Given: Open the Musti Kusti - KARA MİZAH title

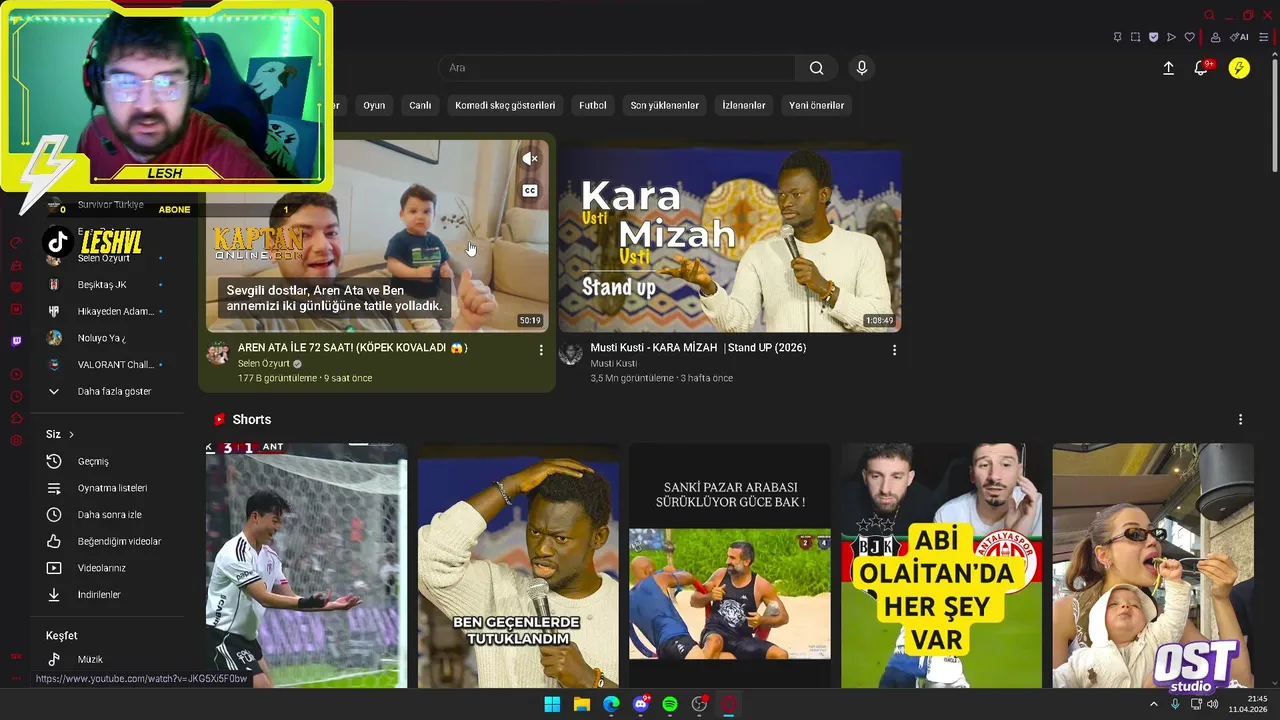Looking at the screenshot, I should point(698,348).
